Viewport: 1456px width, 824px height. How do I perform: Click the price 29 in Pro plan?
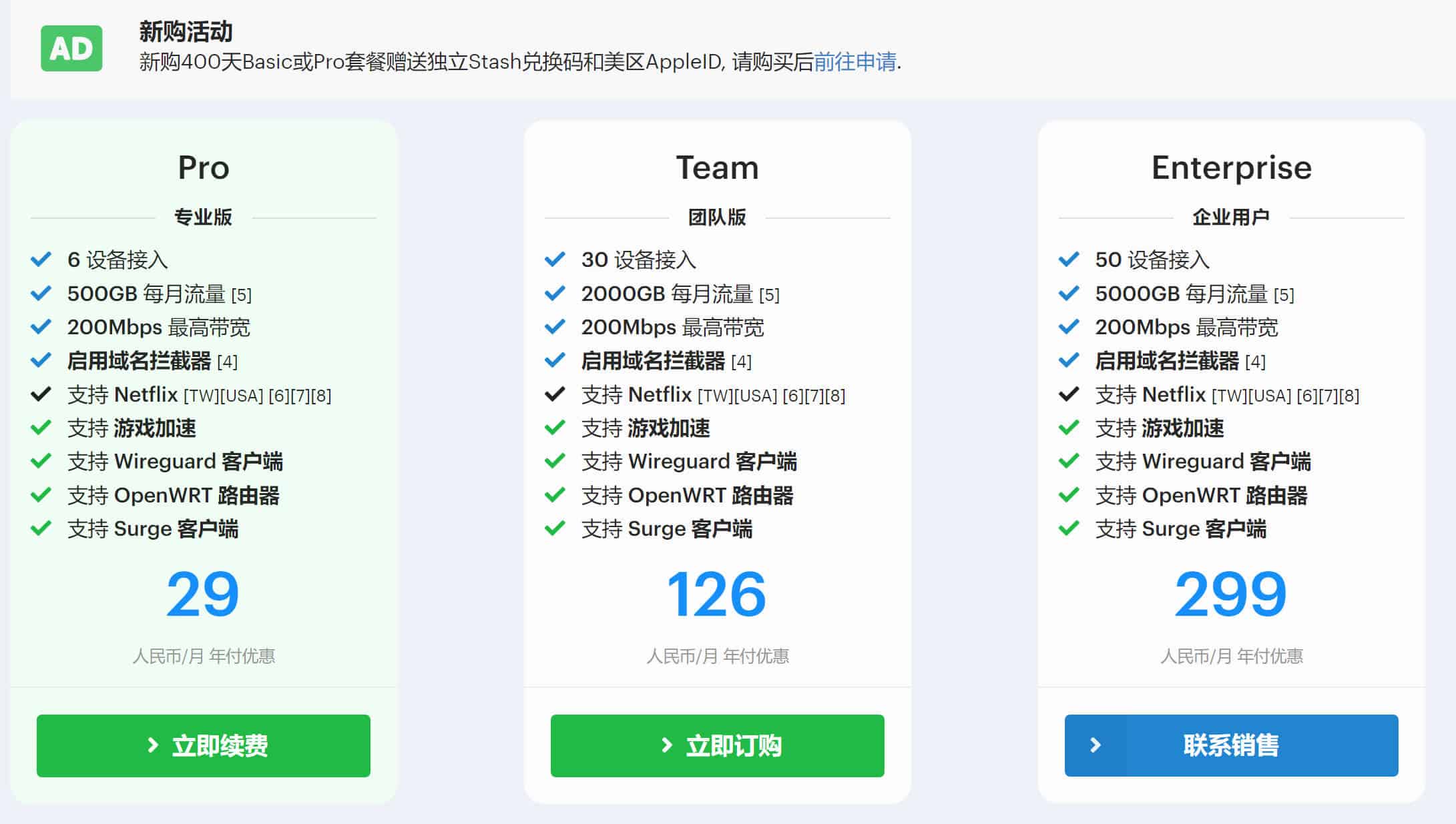click(203, 594)
